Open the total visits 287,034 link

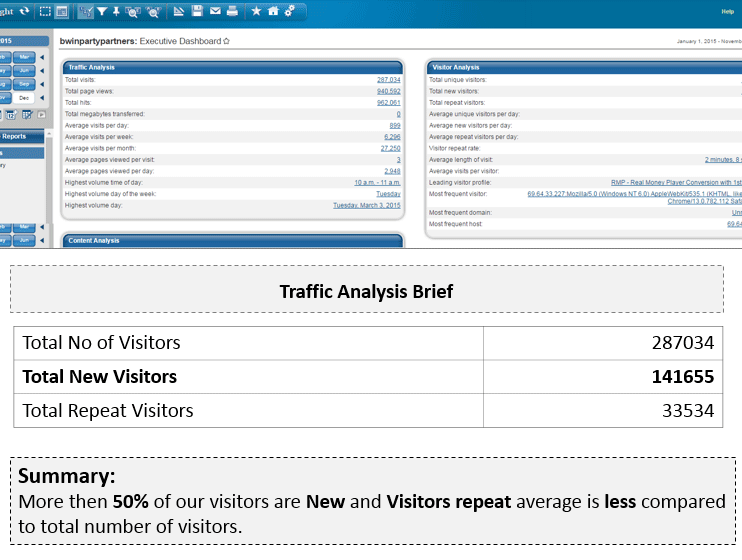pyautogui.click(x=388, y=79)
